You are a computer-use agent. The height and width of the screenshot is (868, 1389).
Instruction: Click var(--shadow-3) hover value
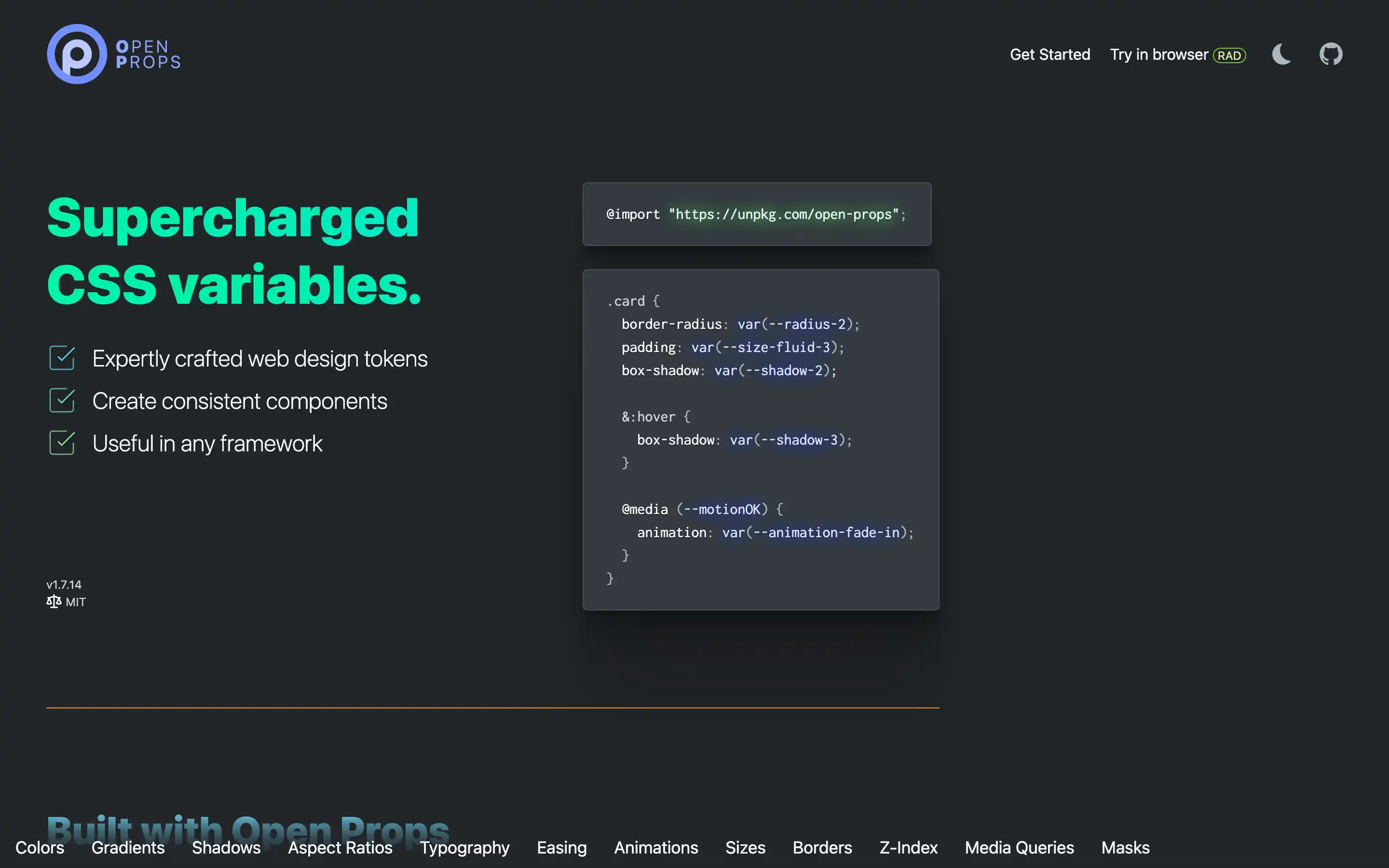(x=788, y=440)
